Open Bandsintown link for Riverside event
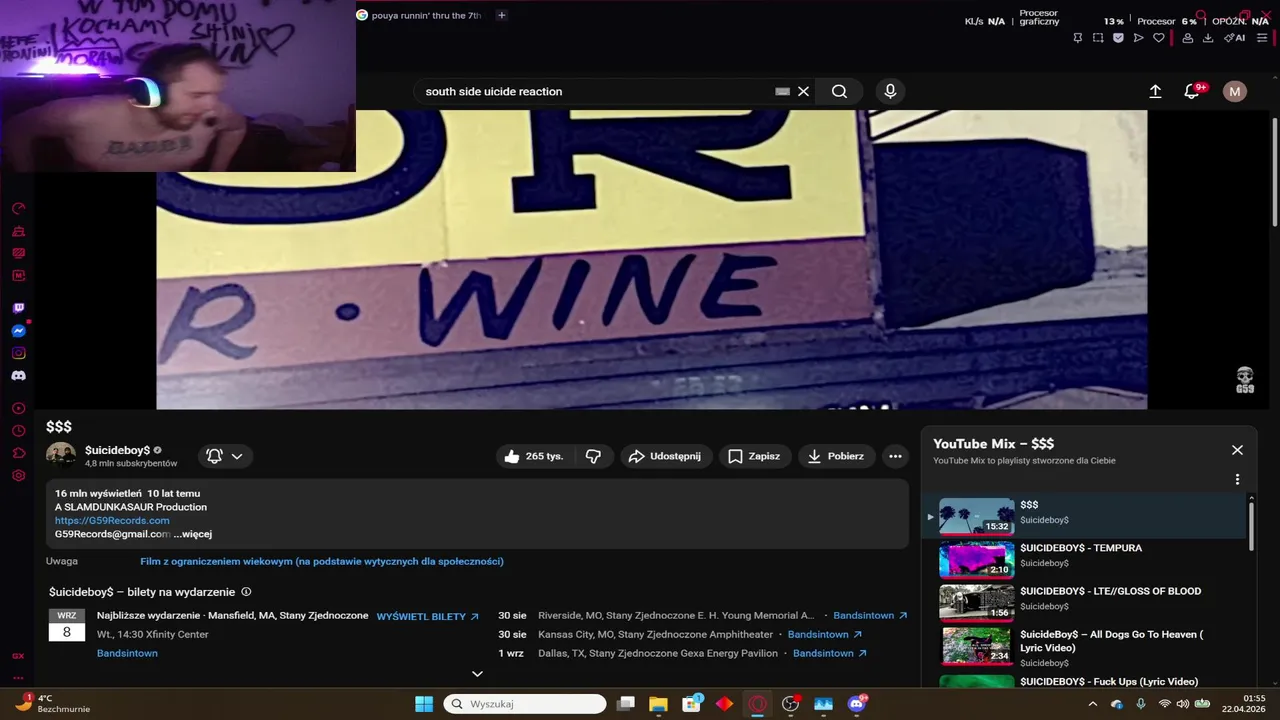Image resolution: width=1280 pixels, height=720 pixels. pyautogui.click(x=870, y=615)
